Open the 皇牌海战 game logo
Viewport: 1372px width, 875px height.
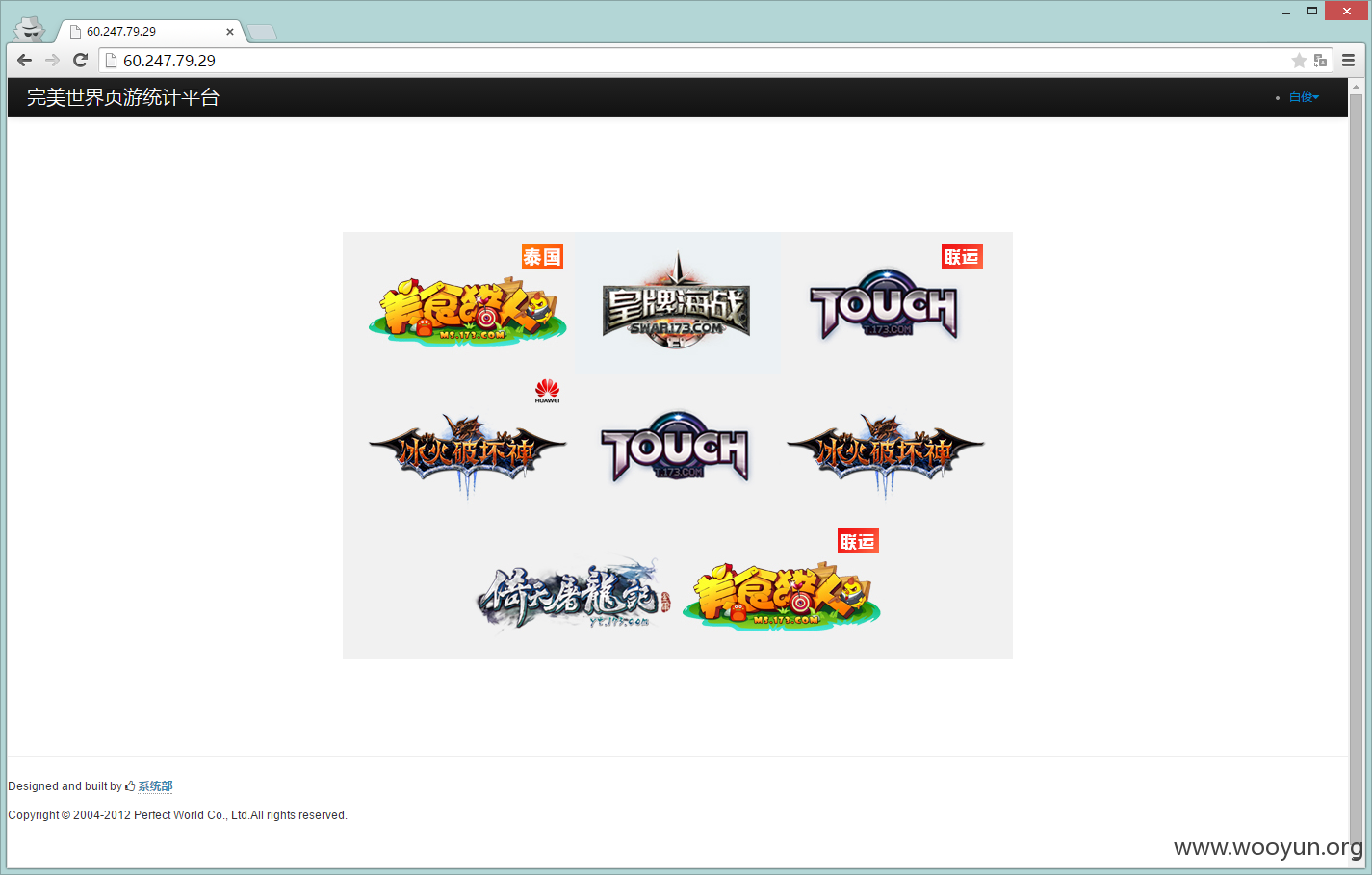pyautogui.click(x=677, y=303)
